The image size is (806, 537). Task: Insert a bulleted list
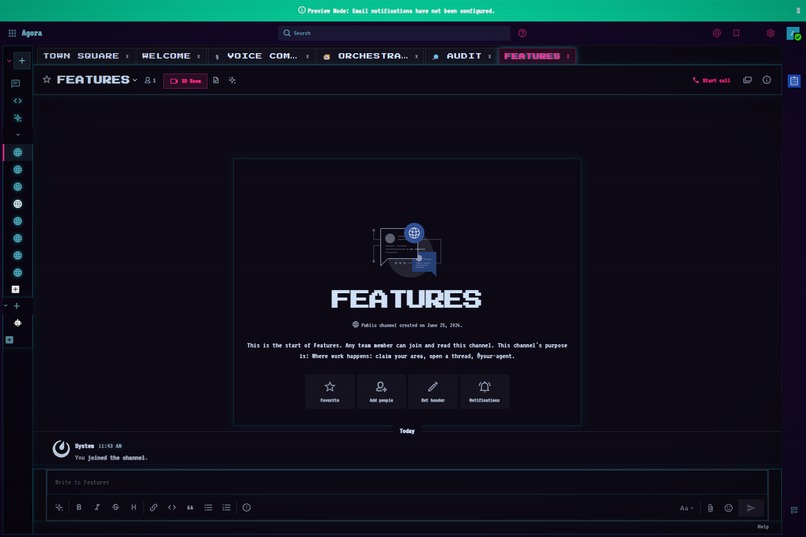208,507
